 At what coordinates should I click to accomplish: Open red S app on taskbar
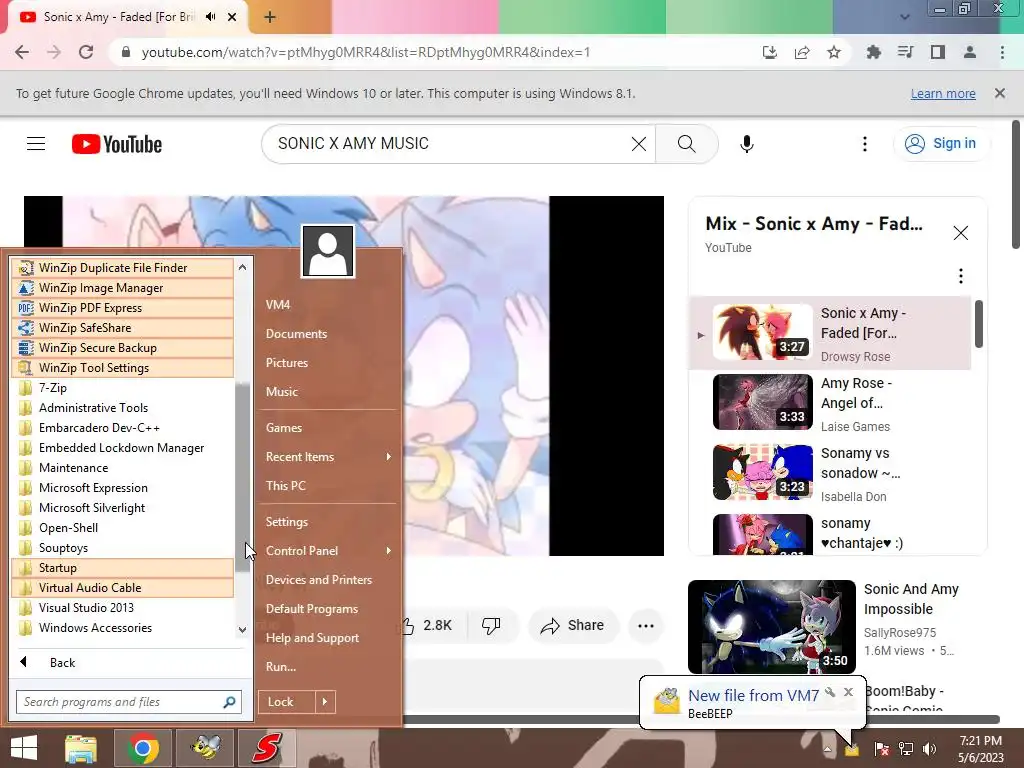[x=267, y=748]
